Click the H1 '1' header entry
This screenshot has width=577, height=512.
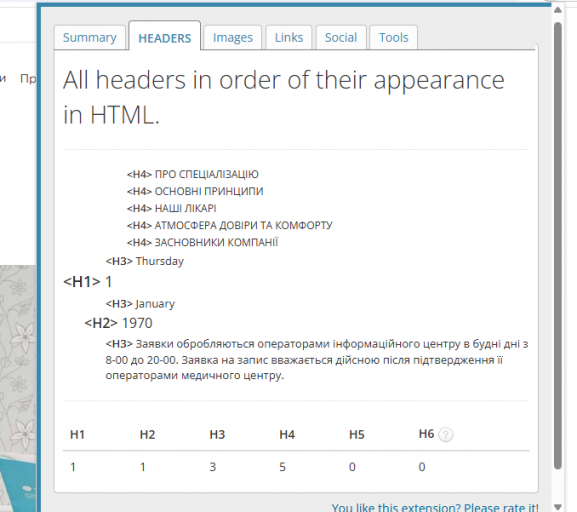[x=88, y=282]
